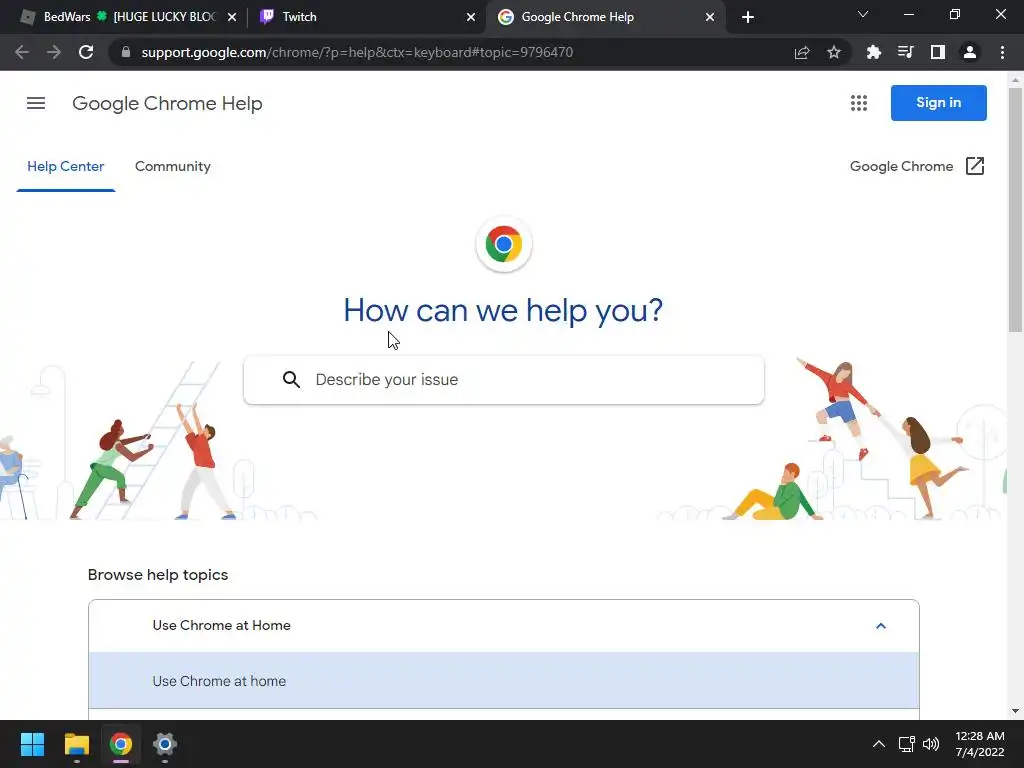Open the Settings gear taskbar icon

(165, 744)
